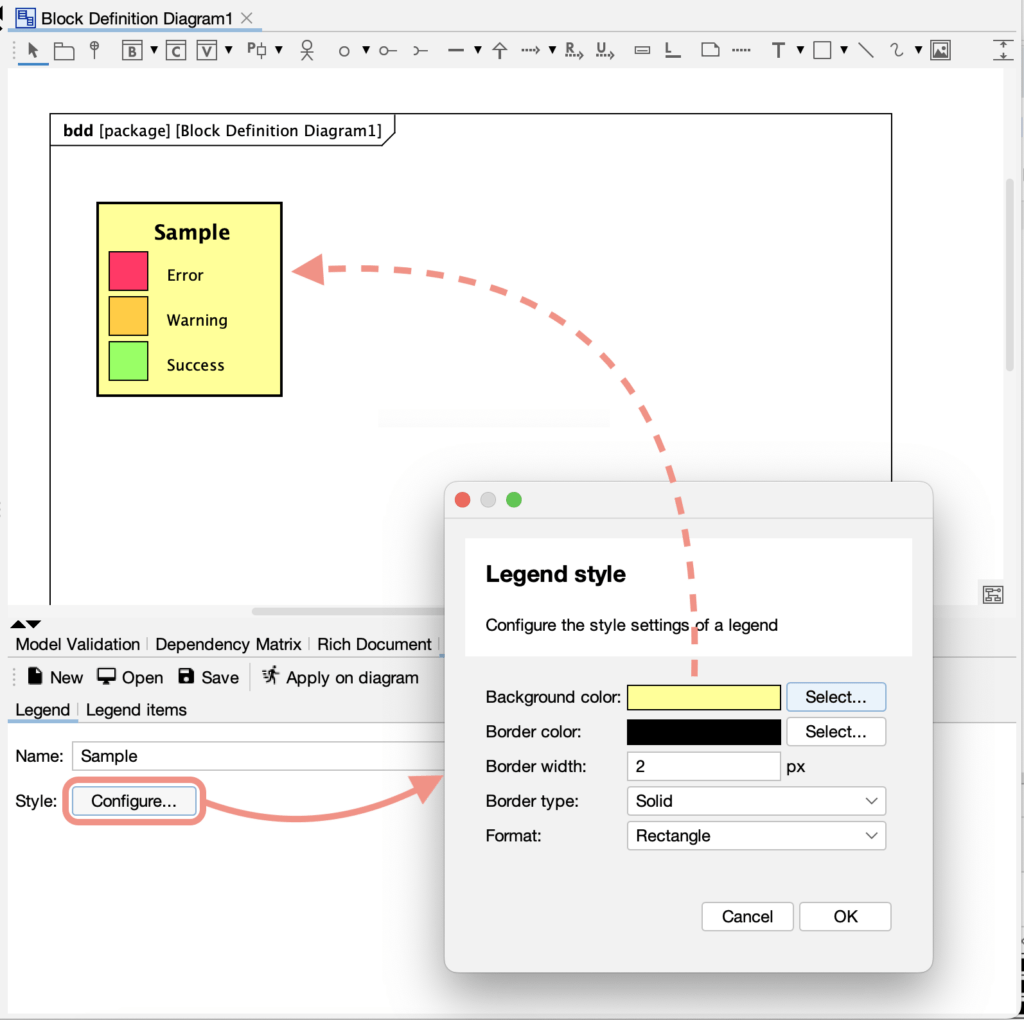Open the diagram overview icon

point(992,595)
